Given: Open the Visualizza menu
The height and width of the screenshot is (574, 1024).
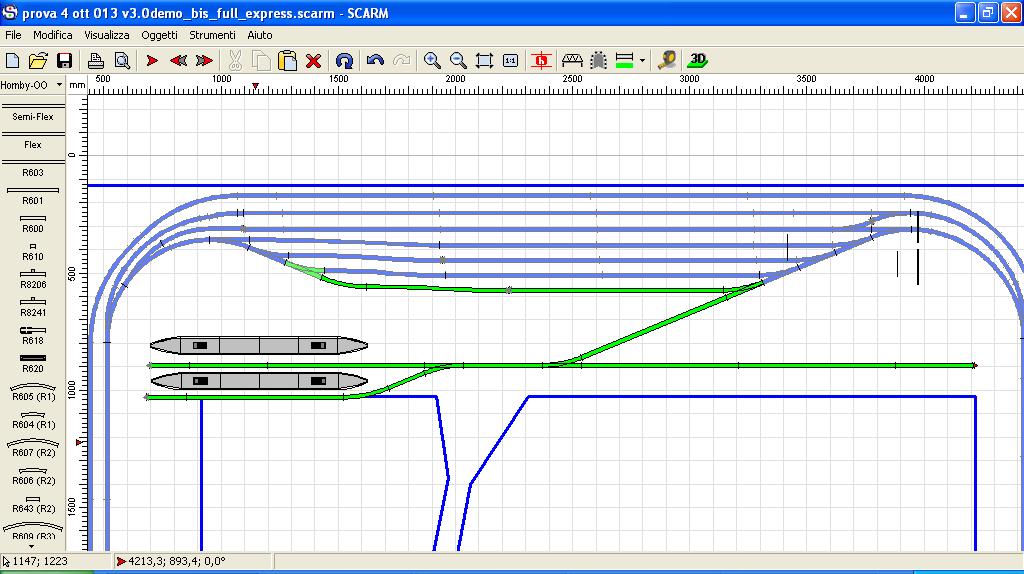Looking at the screenshot, I should click(106, 35).
